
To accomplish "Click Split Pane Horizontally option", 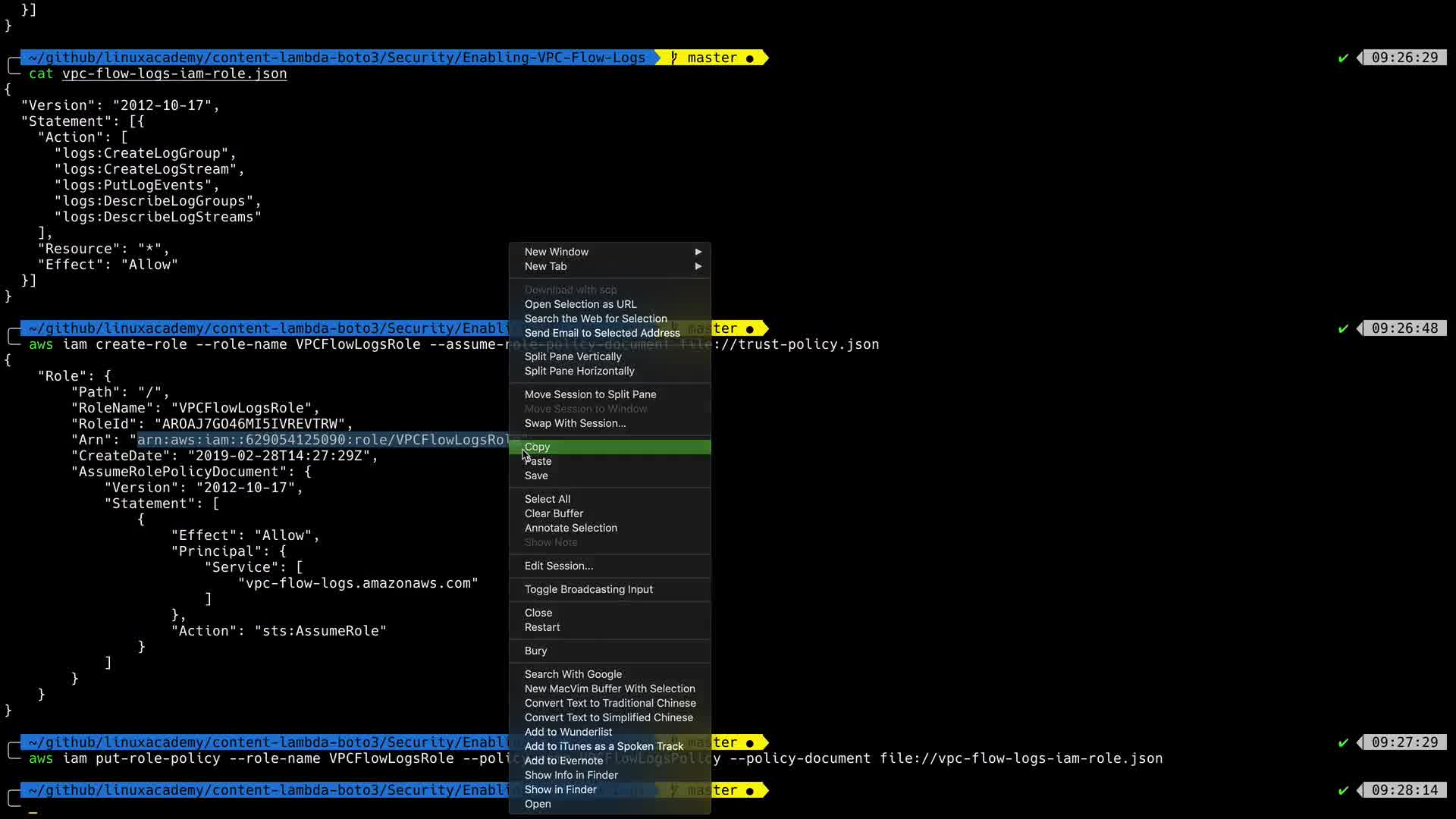I will [579, 371].
